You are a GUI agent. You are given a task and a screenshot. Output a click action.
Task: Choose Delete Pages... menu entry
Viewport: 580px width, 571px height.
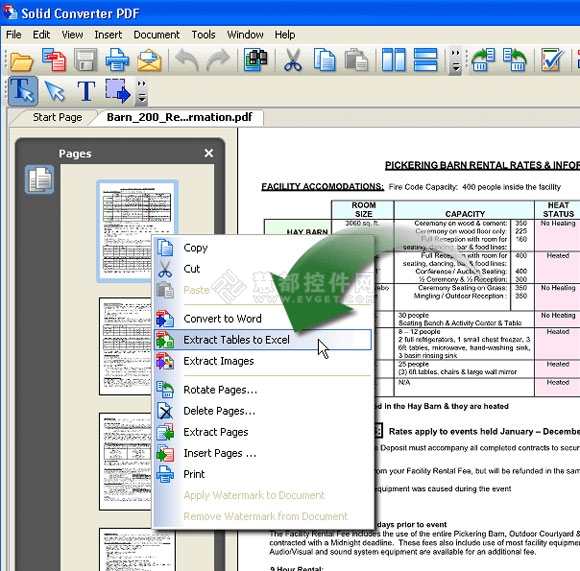263,411
